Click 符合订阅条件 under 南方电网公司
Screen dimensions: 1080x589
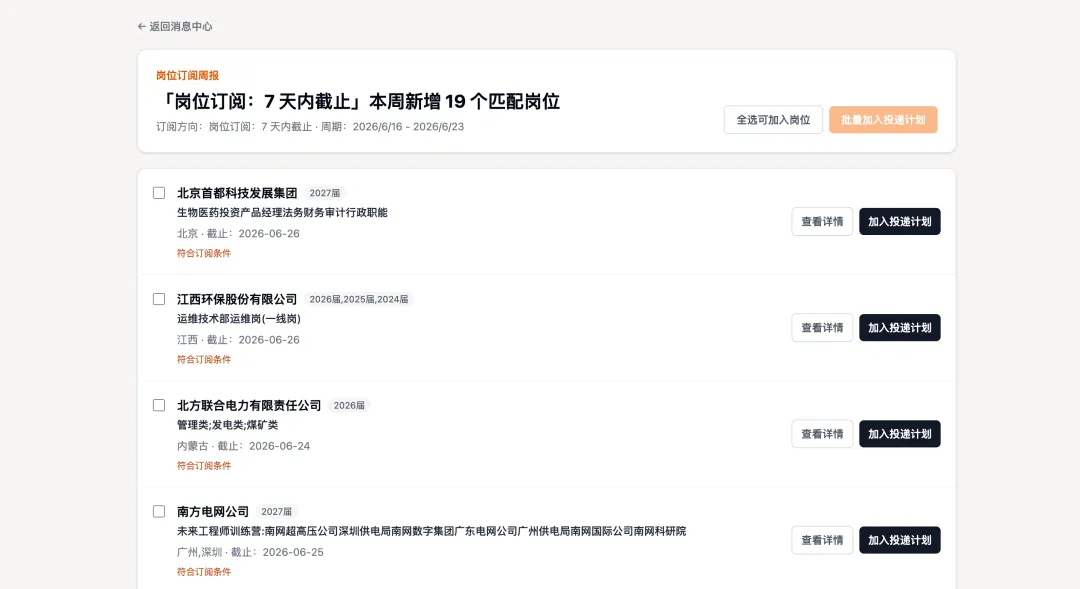coord(204,572)
